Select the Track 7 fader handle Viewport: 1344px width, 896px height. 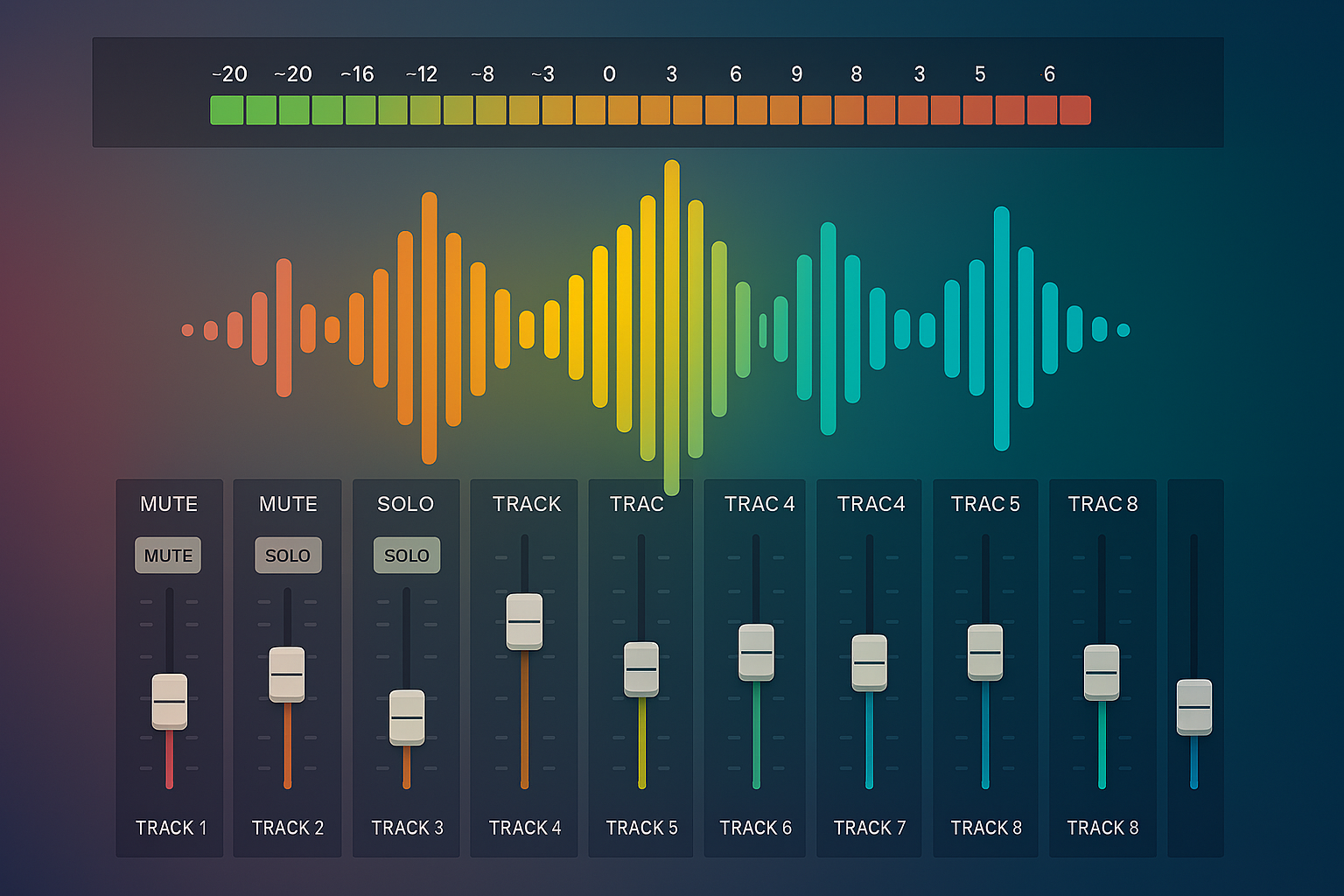click(x=869, y=662)
